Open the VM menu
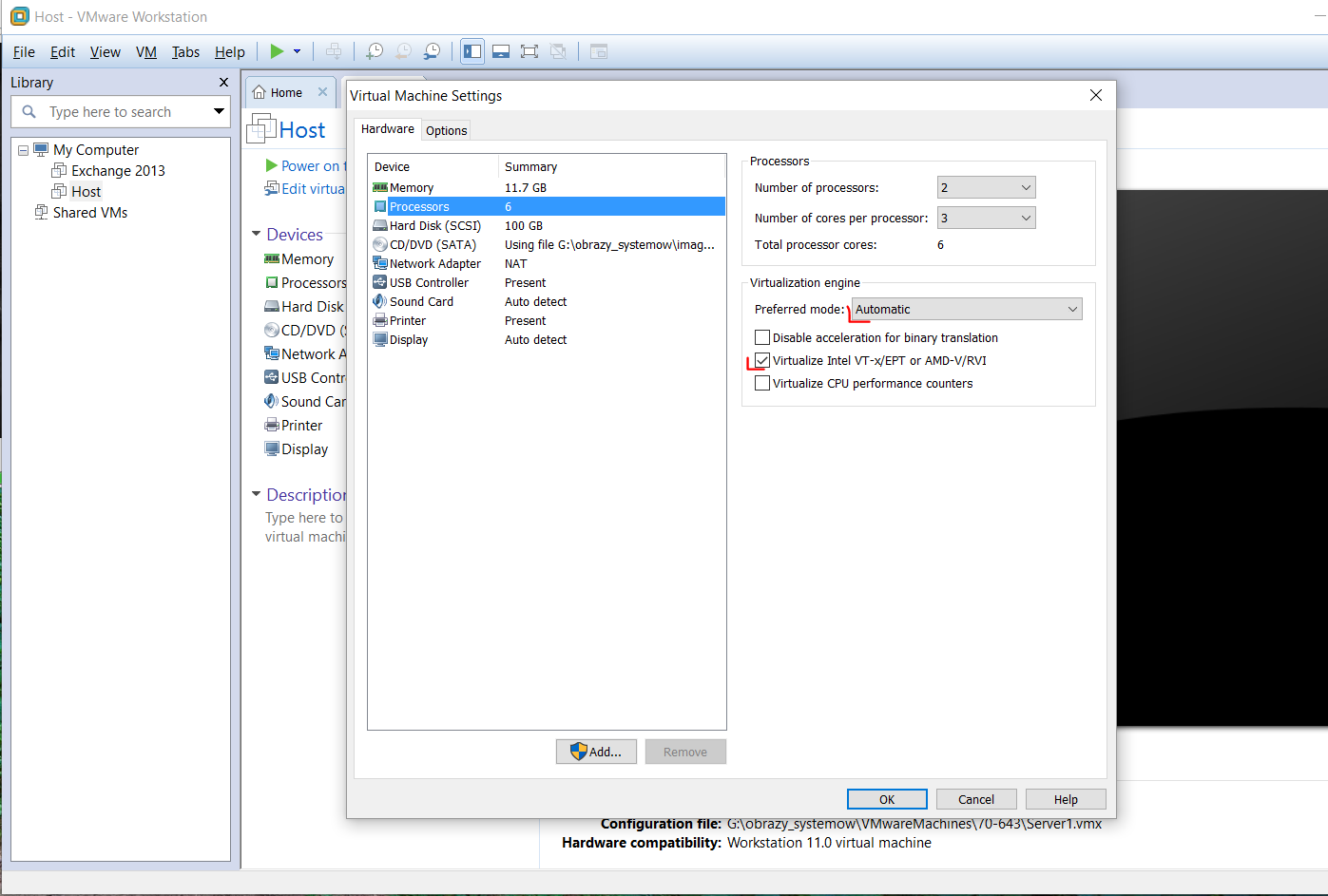The height and width of the screenshot is (896, 1328). tap(146, 52)
